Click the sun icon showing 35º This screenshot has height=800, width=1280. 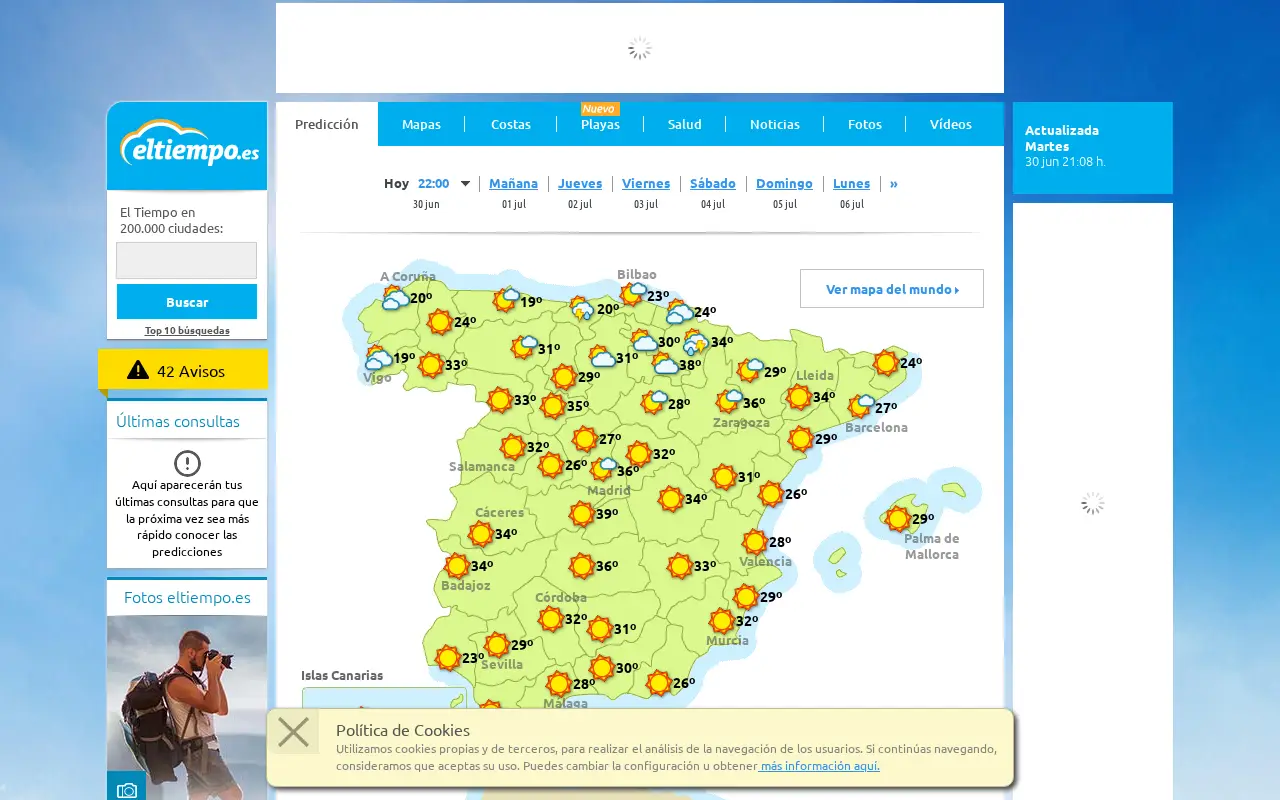pyautogui.click(x=553, y=406)
